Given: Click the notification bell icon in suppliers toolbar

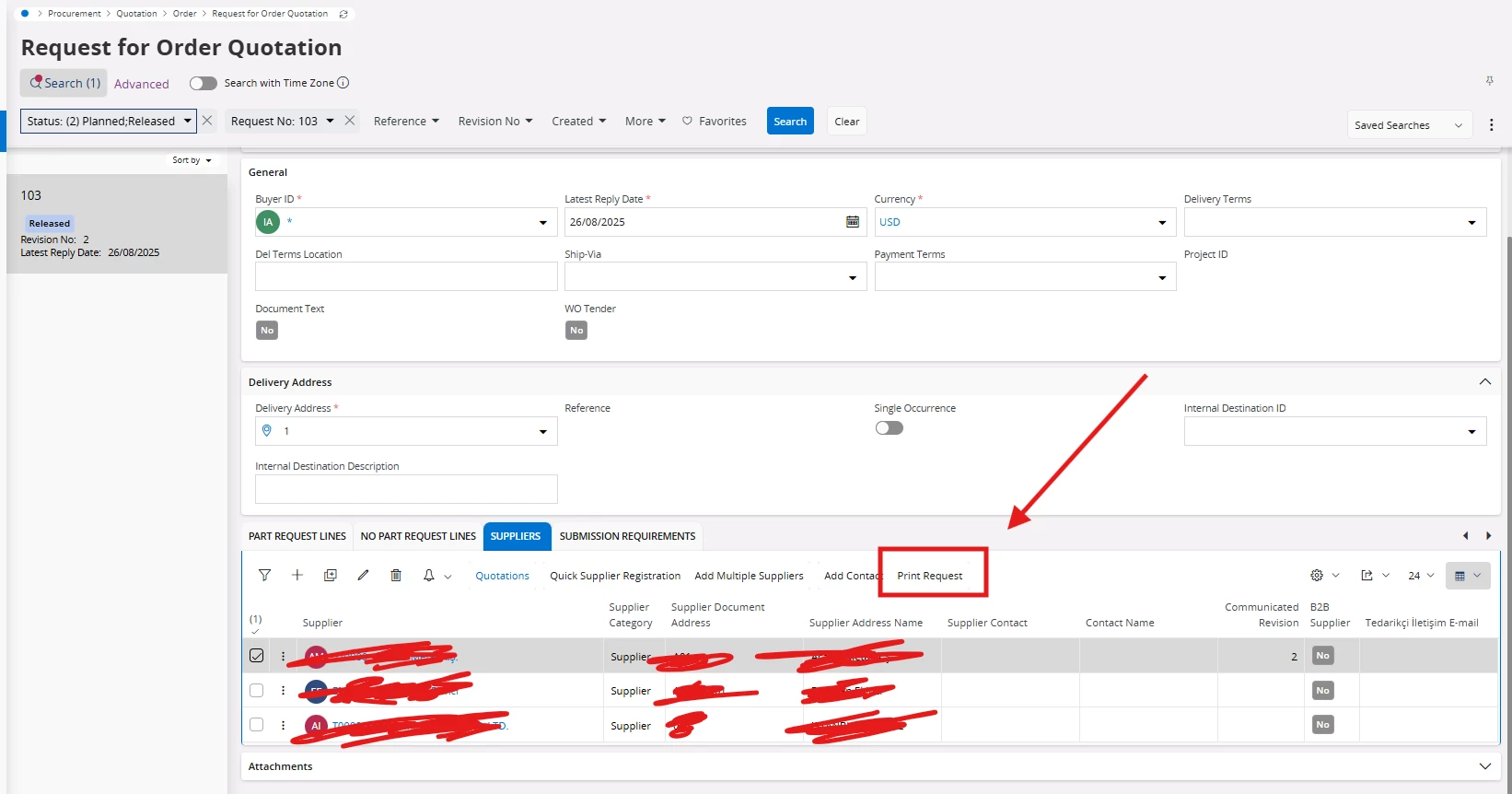Looking at the screenshot, I should [429, 576].
